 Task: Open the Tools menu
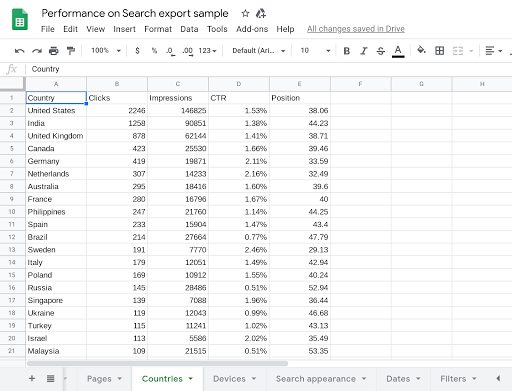pos(217,29)
